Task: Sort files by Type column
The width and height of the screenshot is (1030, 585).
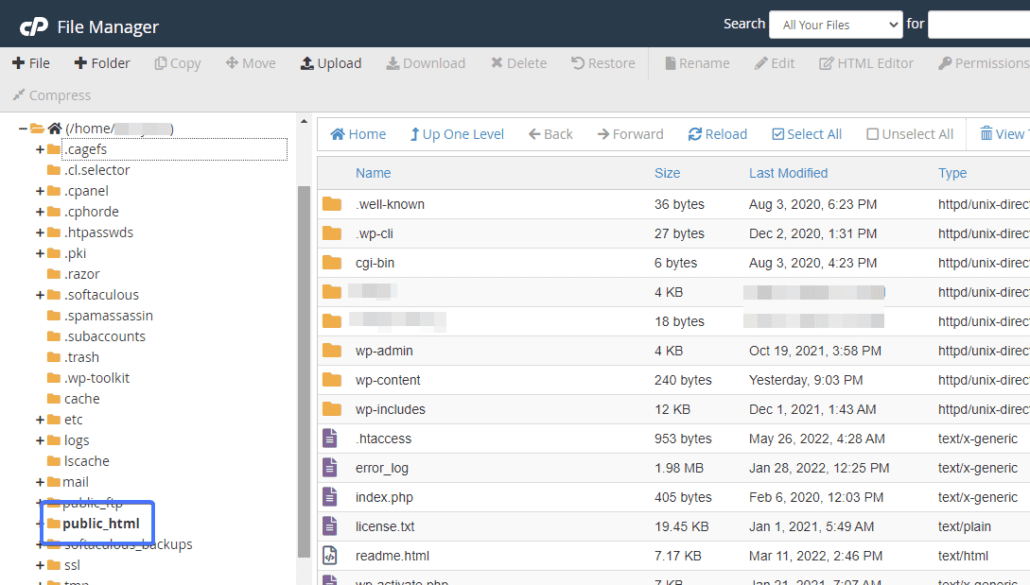Action: click(x=952, y=173)
